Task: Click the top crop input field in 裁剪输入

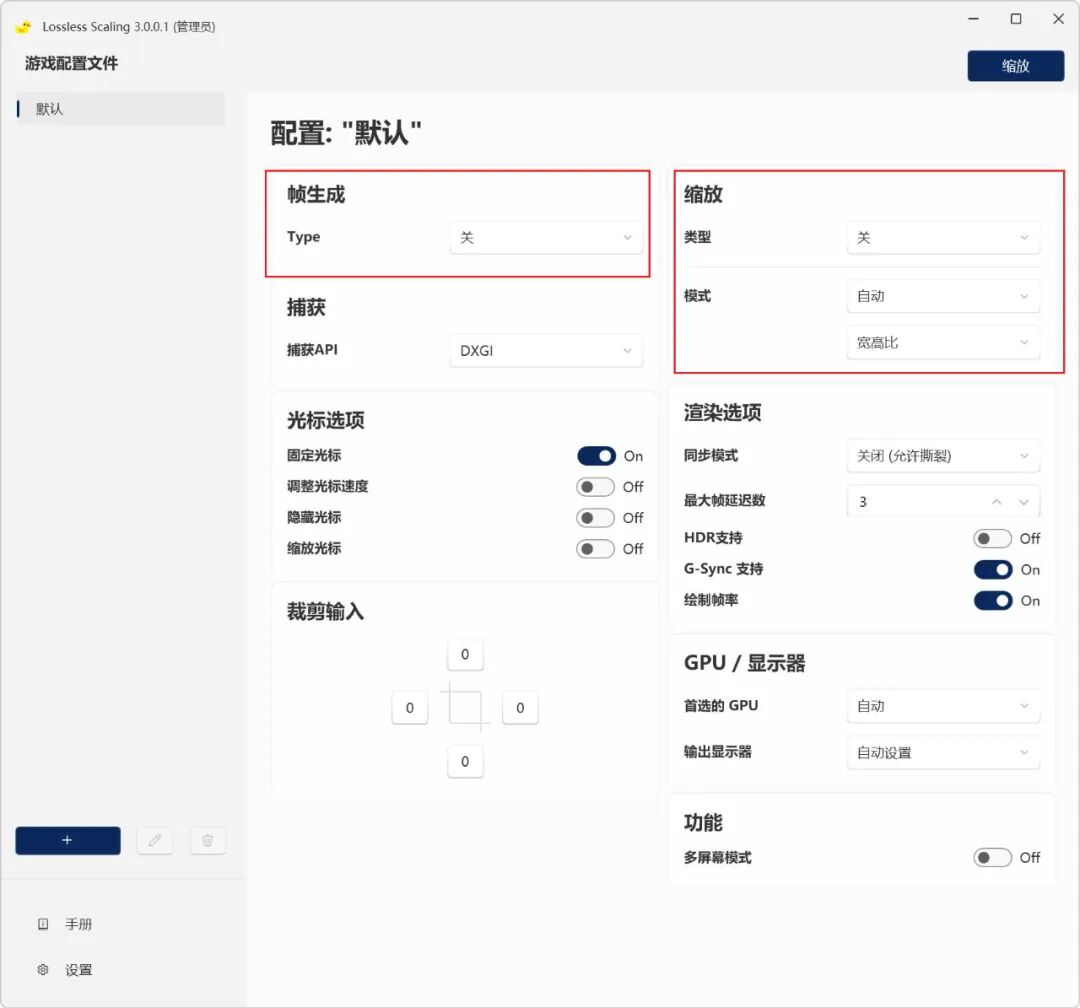Action: click(x=465, y=654)
